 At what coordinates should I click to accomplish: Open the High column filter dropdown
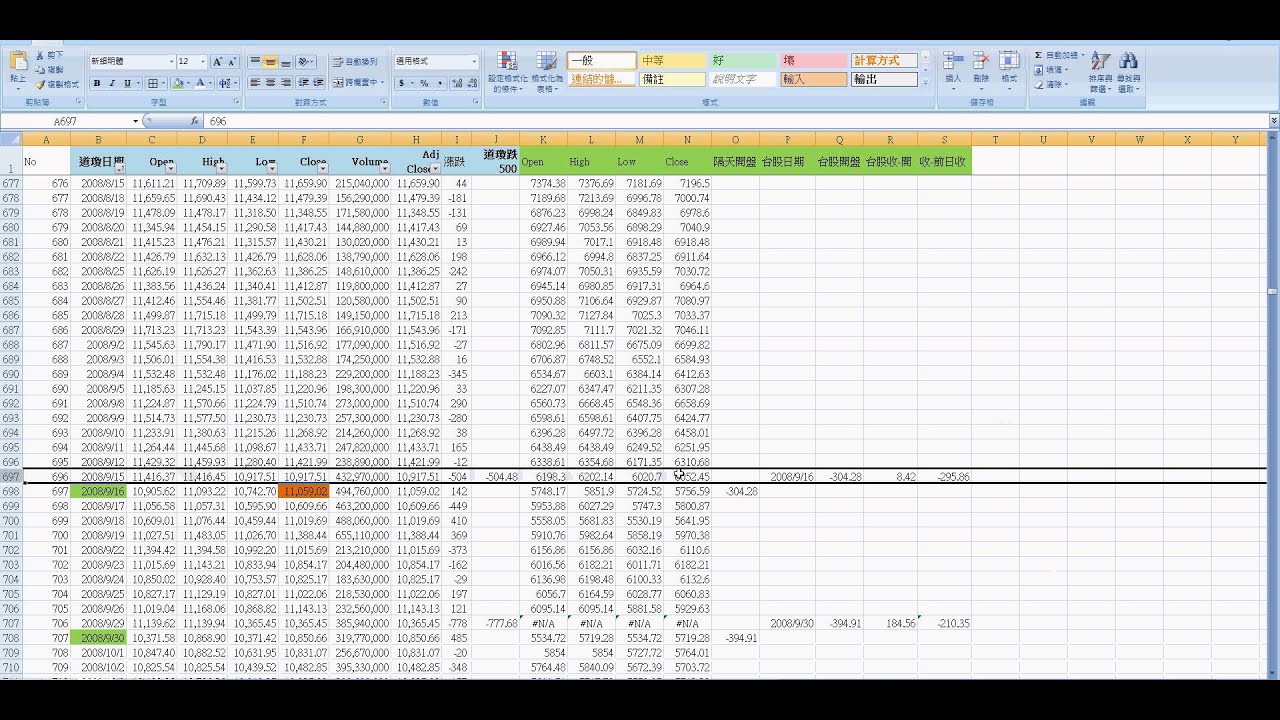point(221,168)
